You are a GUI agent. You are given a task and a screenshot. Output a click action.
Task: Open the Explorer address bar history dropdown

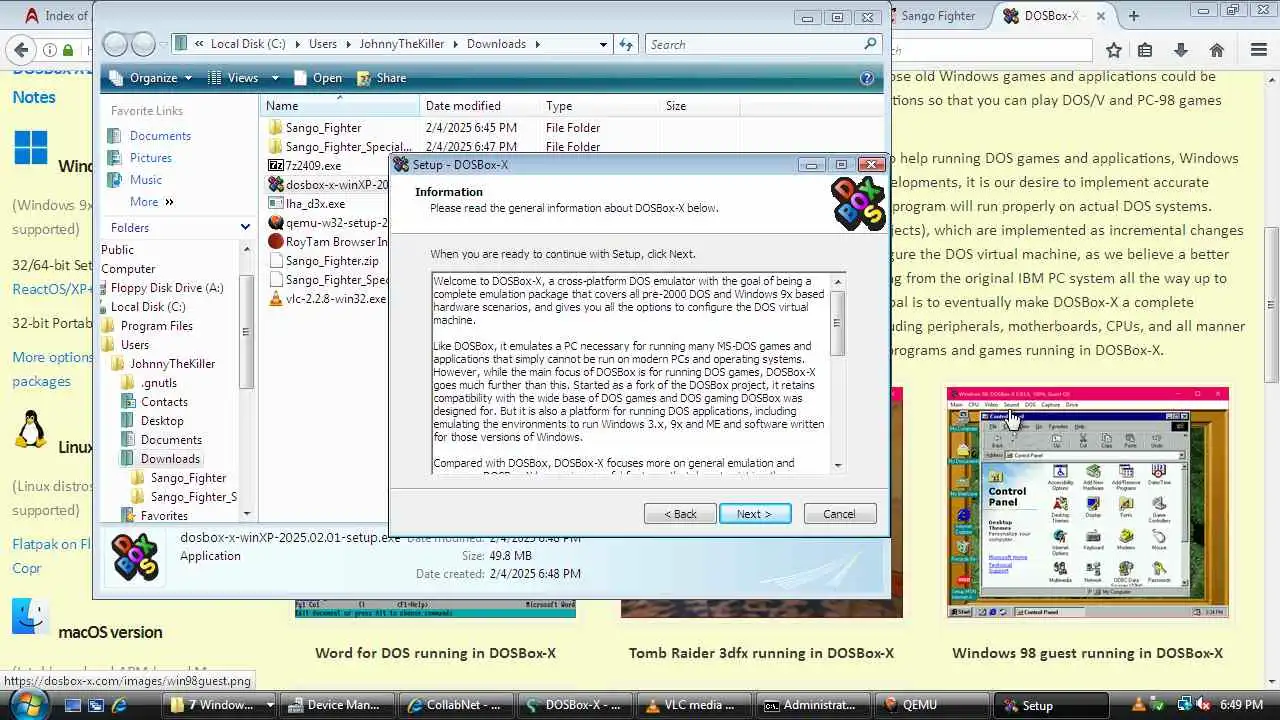pyautogui.click(x=603, y=44)
